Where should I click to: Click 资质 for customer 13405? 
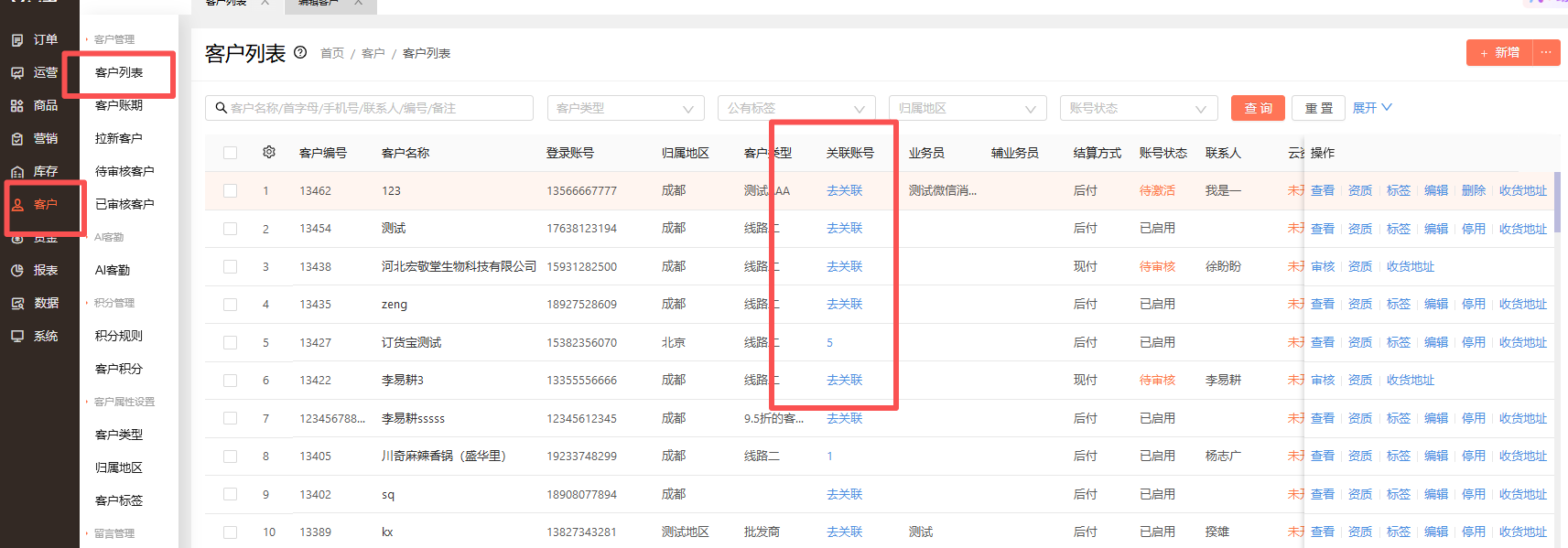[1360, 456]
